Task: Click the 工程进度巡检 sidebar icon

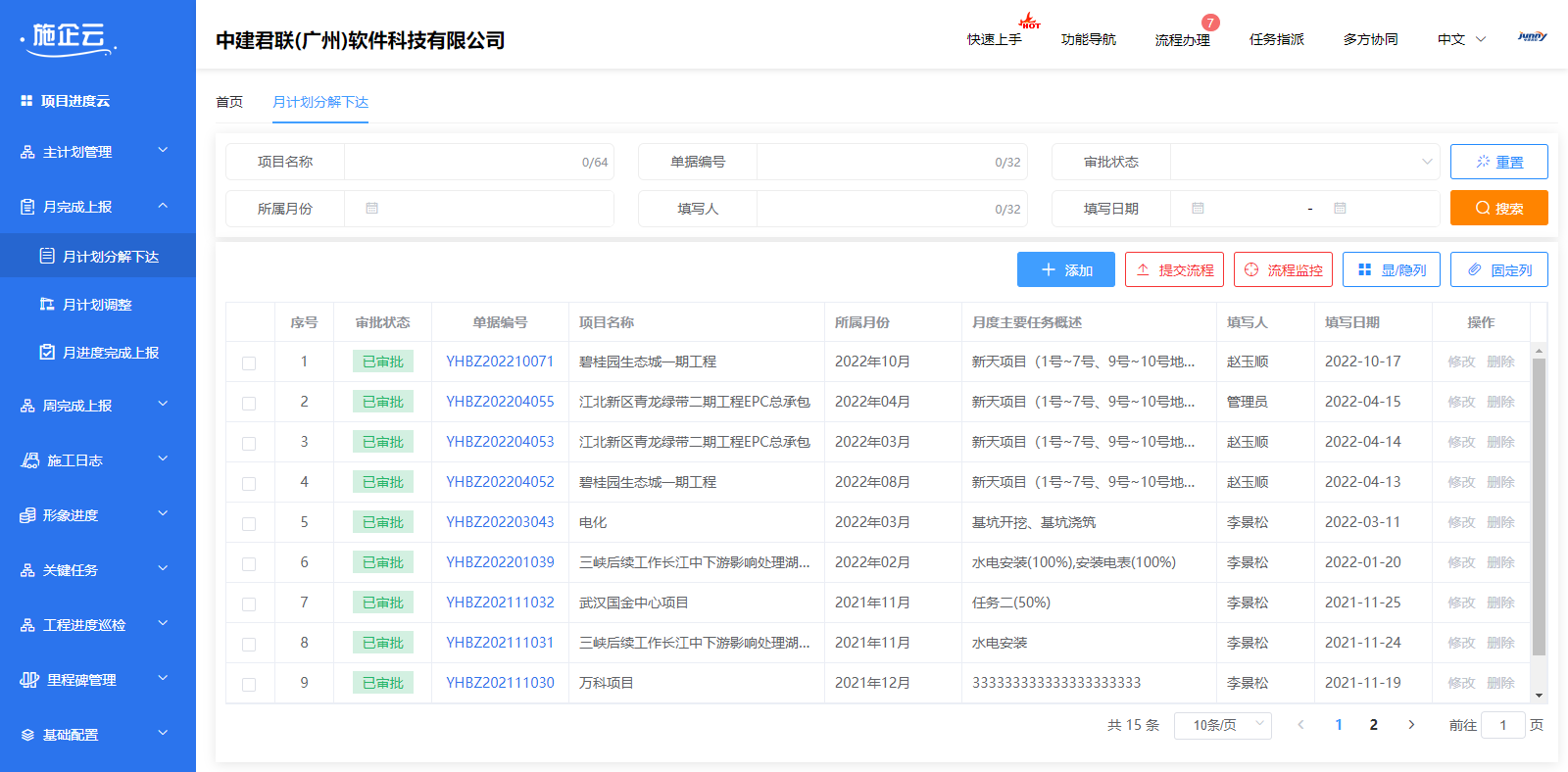Action: coord(27,625)
